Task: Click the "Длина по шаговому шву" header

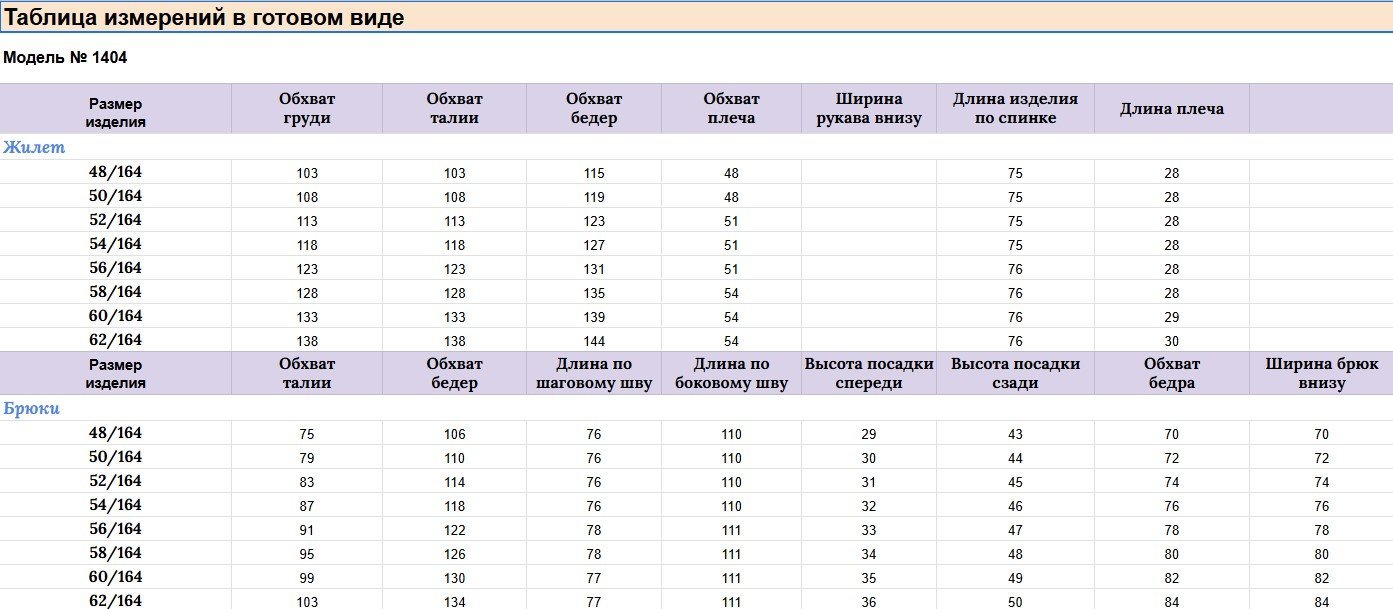Action: click(594, 373)
